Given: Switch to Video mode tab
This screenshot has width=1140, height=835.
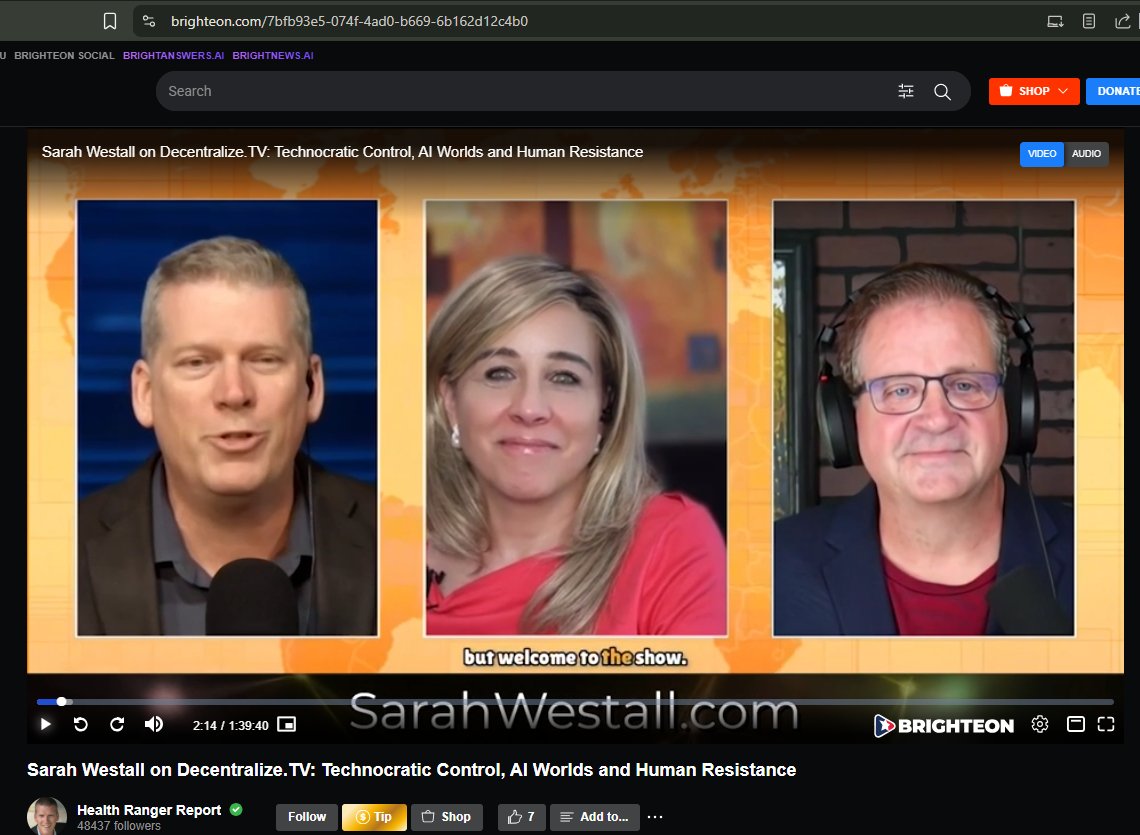Looking at the screenshot, I should tap(1042, 153).
